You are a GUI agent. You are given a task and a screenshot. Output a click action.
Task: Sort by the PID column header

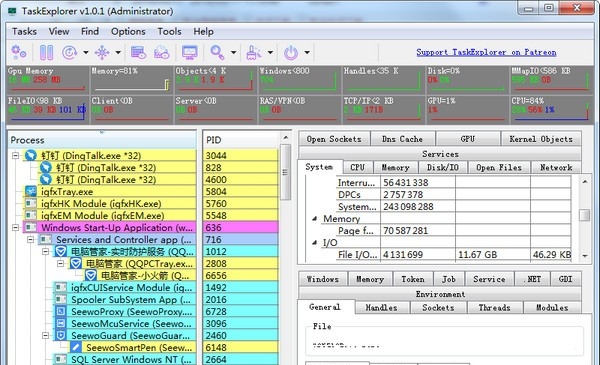click(241, 140)
